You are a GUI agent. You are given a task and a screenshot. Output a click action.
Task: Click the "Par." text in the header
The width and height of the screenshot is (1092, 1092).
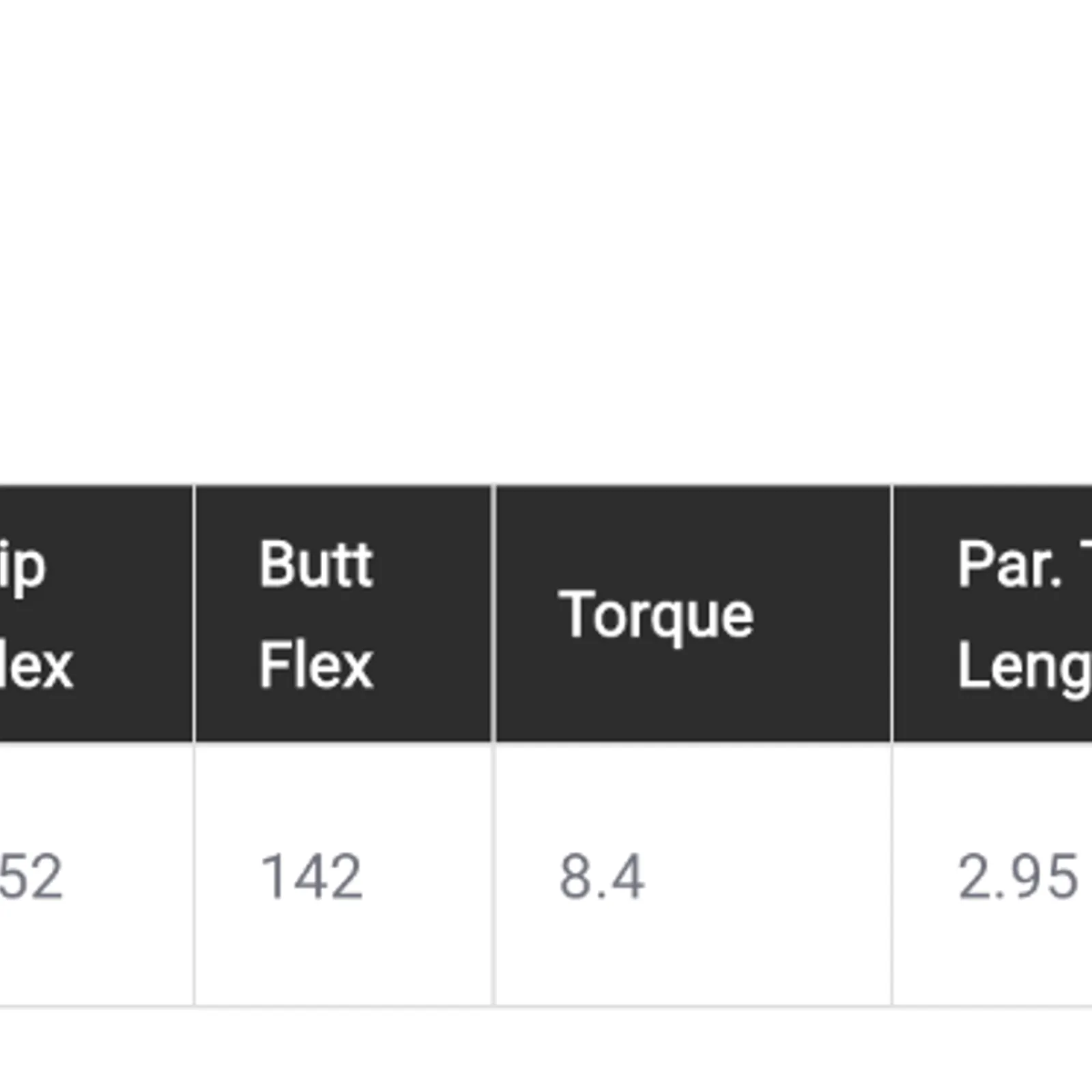point(1009,564)
